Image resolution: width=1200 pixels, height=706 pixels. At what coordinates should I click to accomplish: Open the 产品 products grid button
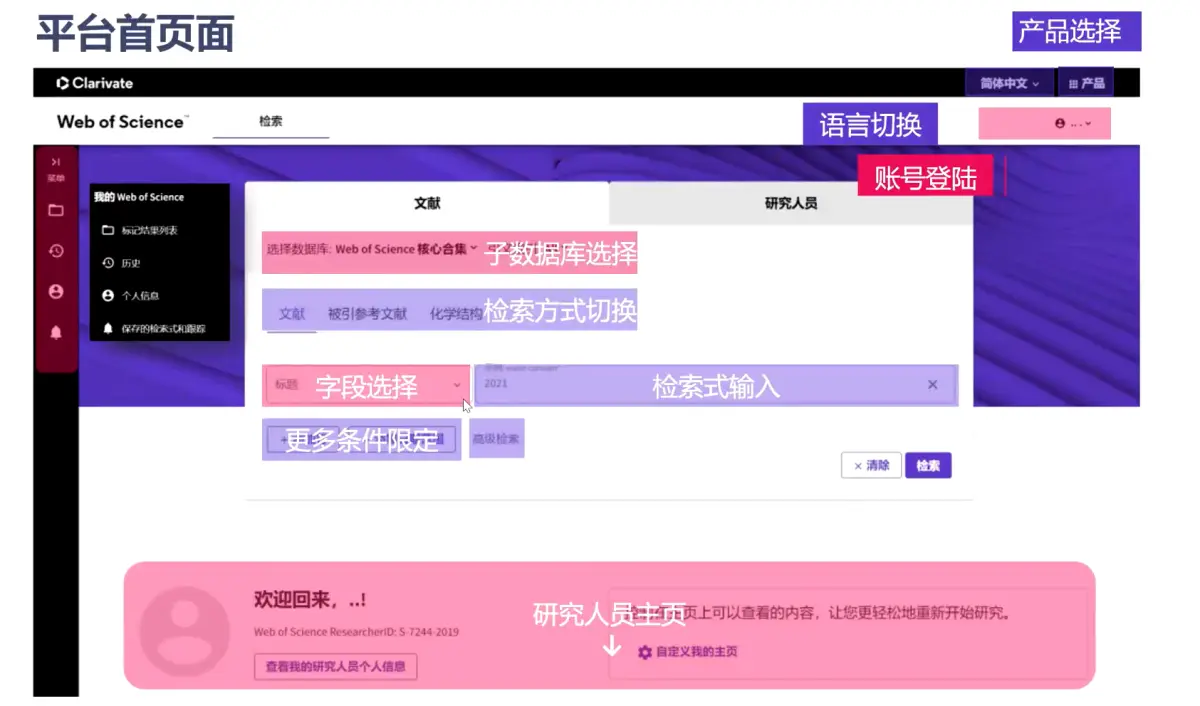[1086, 83]
